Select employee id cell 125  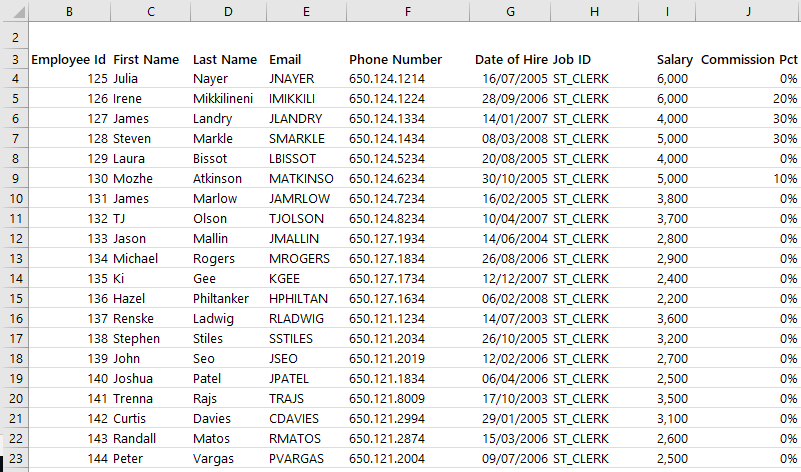point(69,78)
